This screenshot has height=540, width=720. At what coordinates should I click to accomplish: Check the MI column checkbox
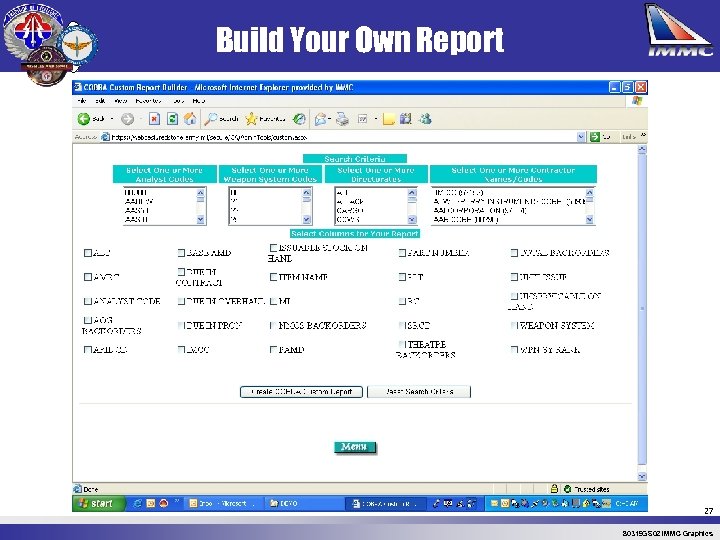(x=273, y=301)
